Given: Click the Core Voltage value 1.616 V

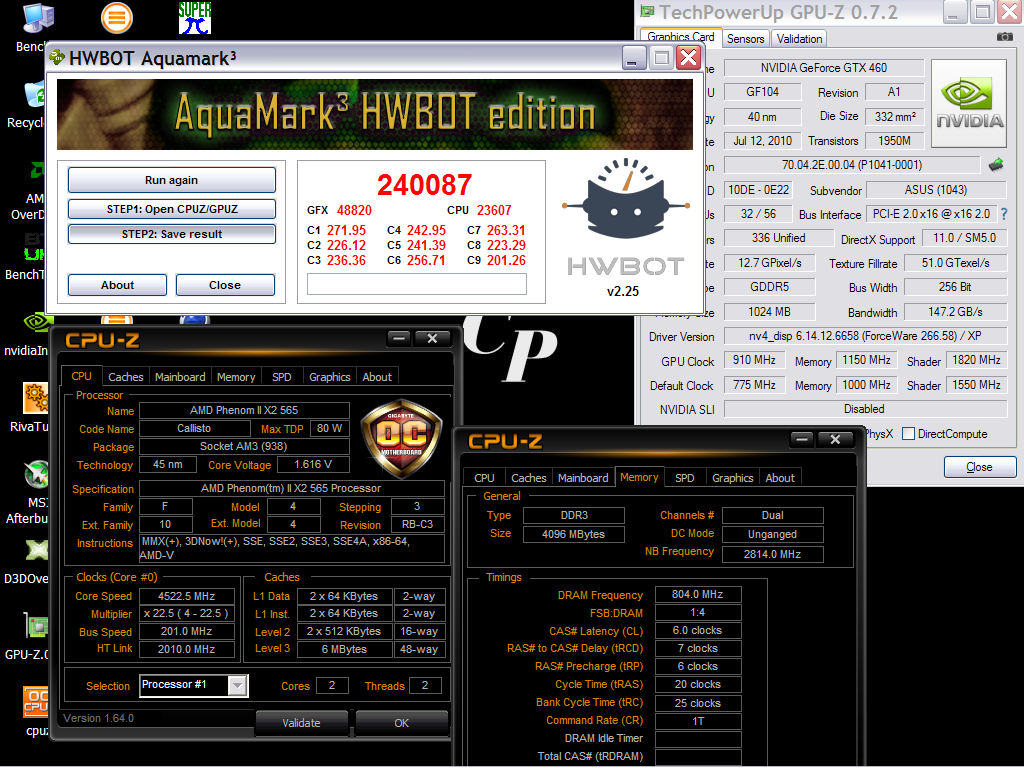Looking at the screenshot, I should (313, 464).
